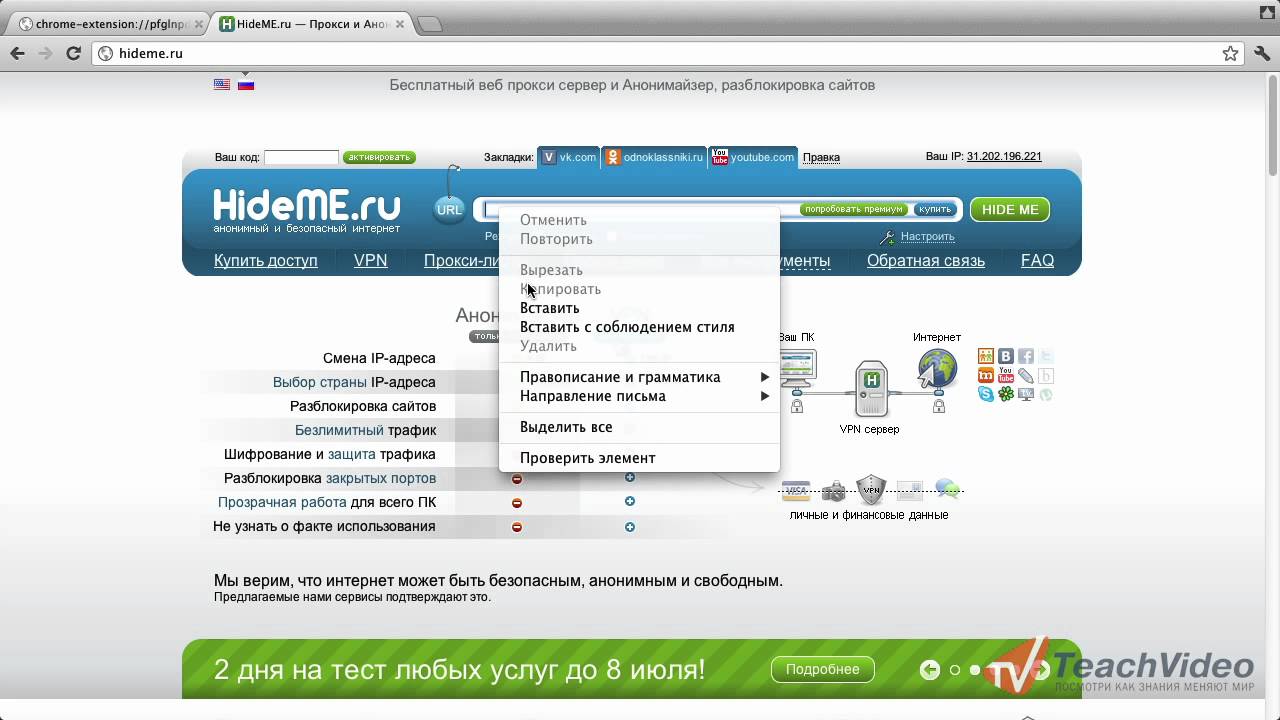Viewport: 1280px width, 720px height.
Task: Select the second banner carousel dot
Action: pyautogui.click(x=975, y=670)
